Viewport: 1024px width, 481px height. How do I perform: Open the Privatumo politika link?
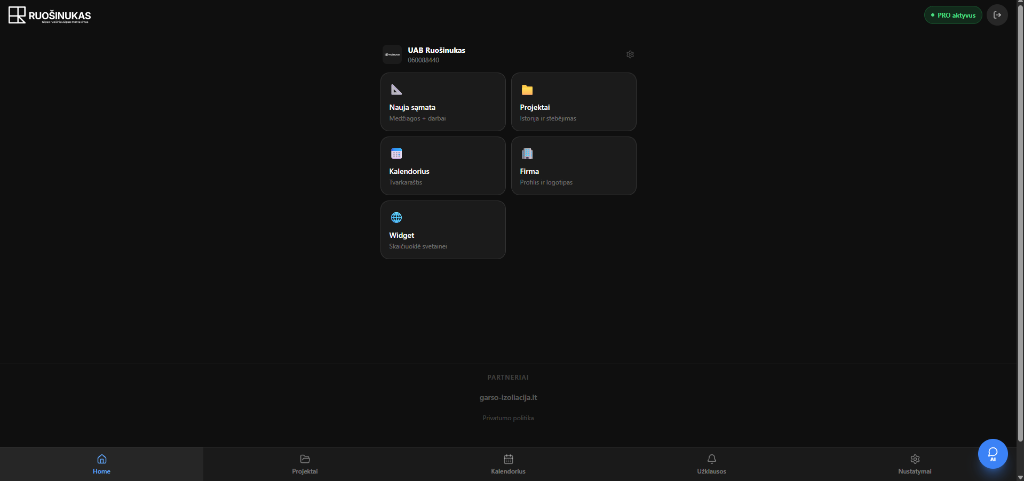pyautogui.click(x=508, y=418)
